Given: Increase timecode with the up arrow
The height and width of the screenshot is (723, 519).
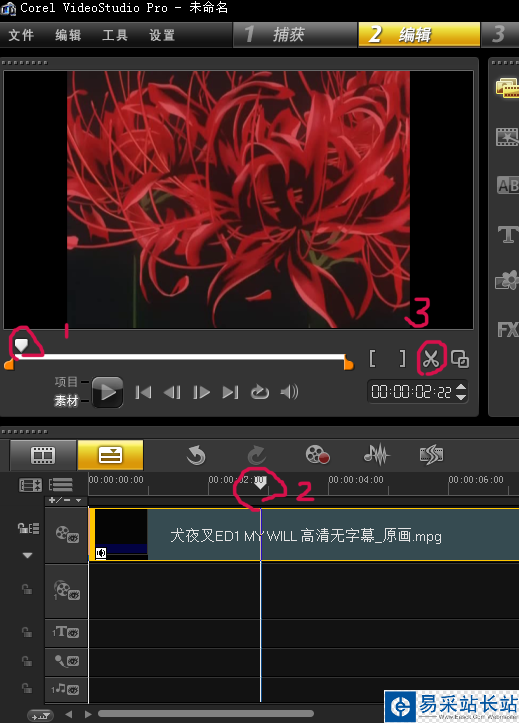Looking at the screenshot, I should tap(461, 387).
